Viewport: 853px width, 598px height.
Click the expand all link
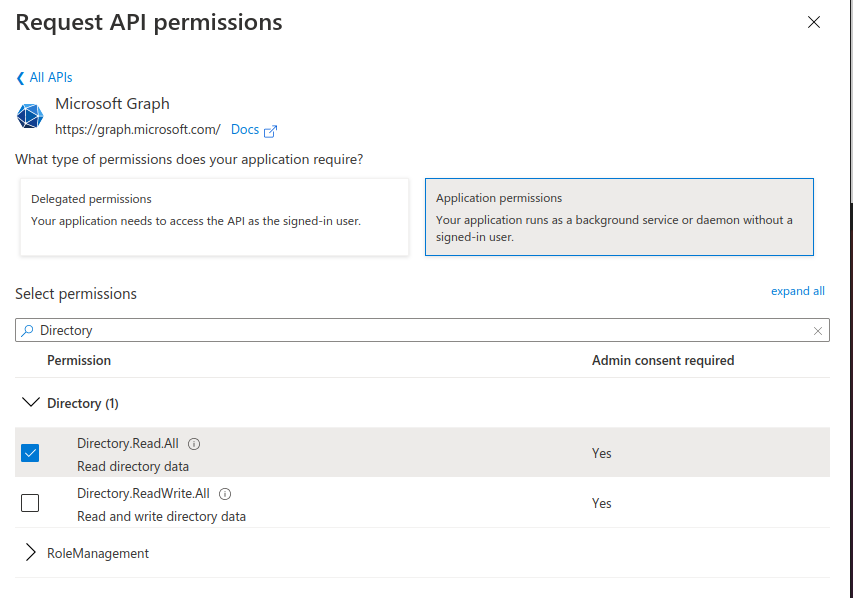point(797,291)
